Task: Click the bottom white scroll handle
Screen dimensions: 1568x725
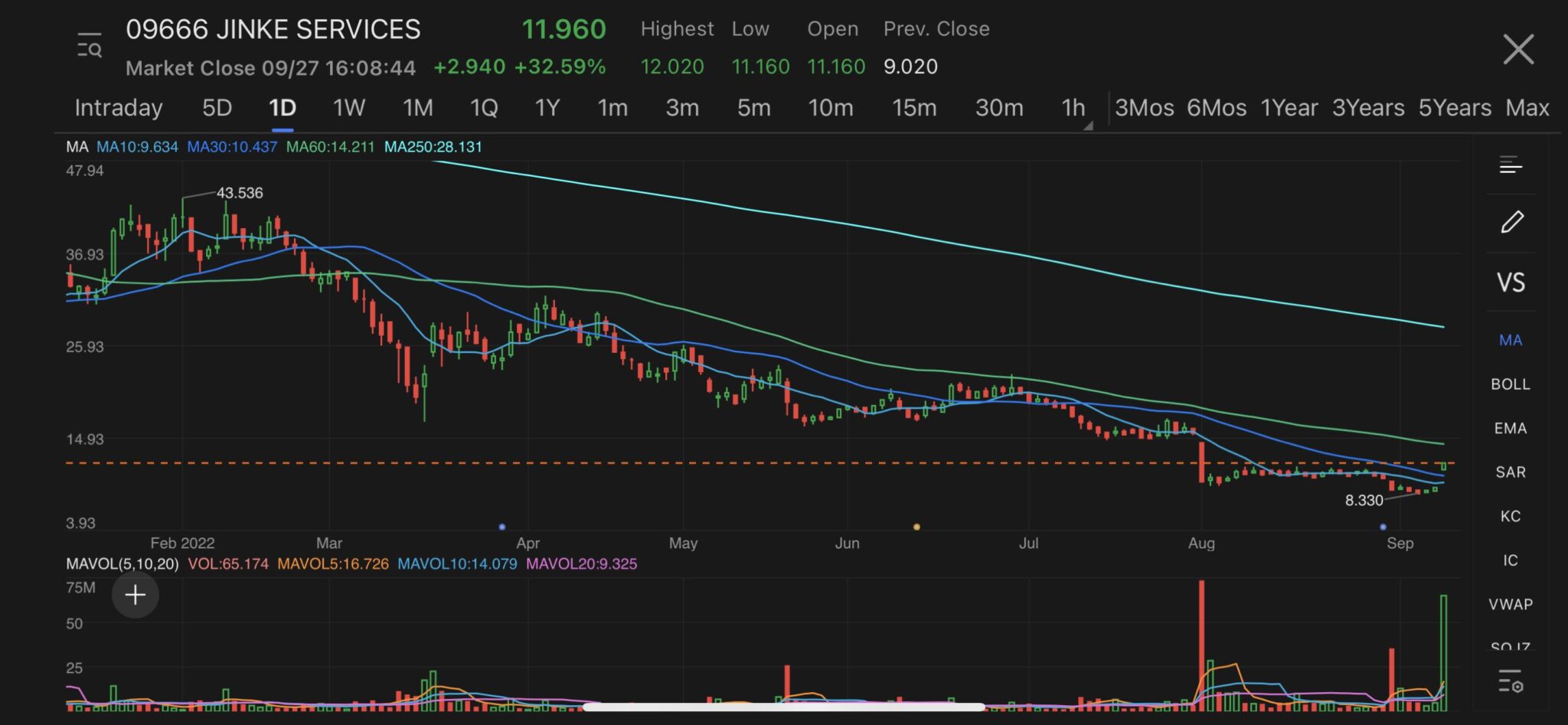Action: (783, 707)
